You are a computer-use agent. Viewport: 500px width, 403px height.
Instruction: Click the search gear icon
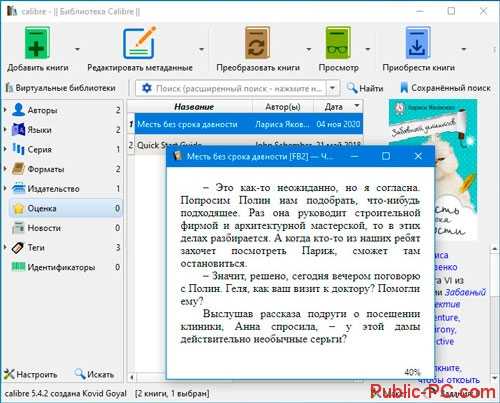pyautogui.click(x=147, y=88)
